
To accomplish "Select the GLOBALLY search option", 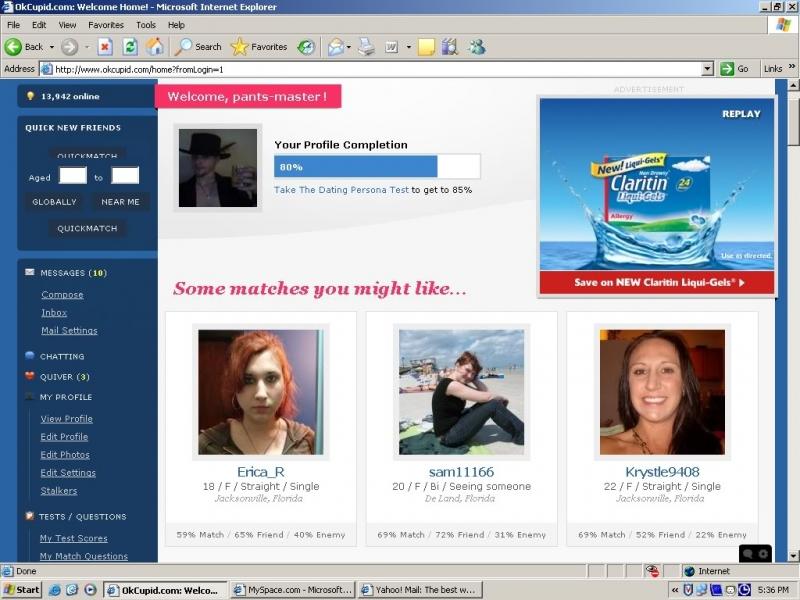I will click(x=54, y=202).
